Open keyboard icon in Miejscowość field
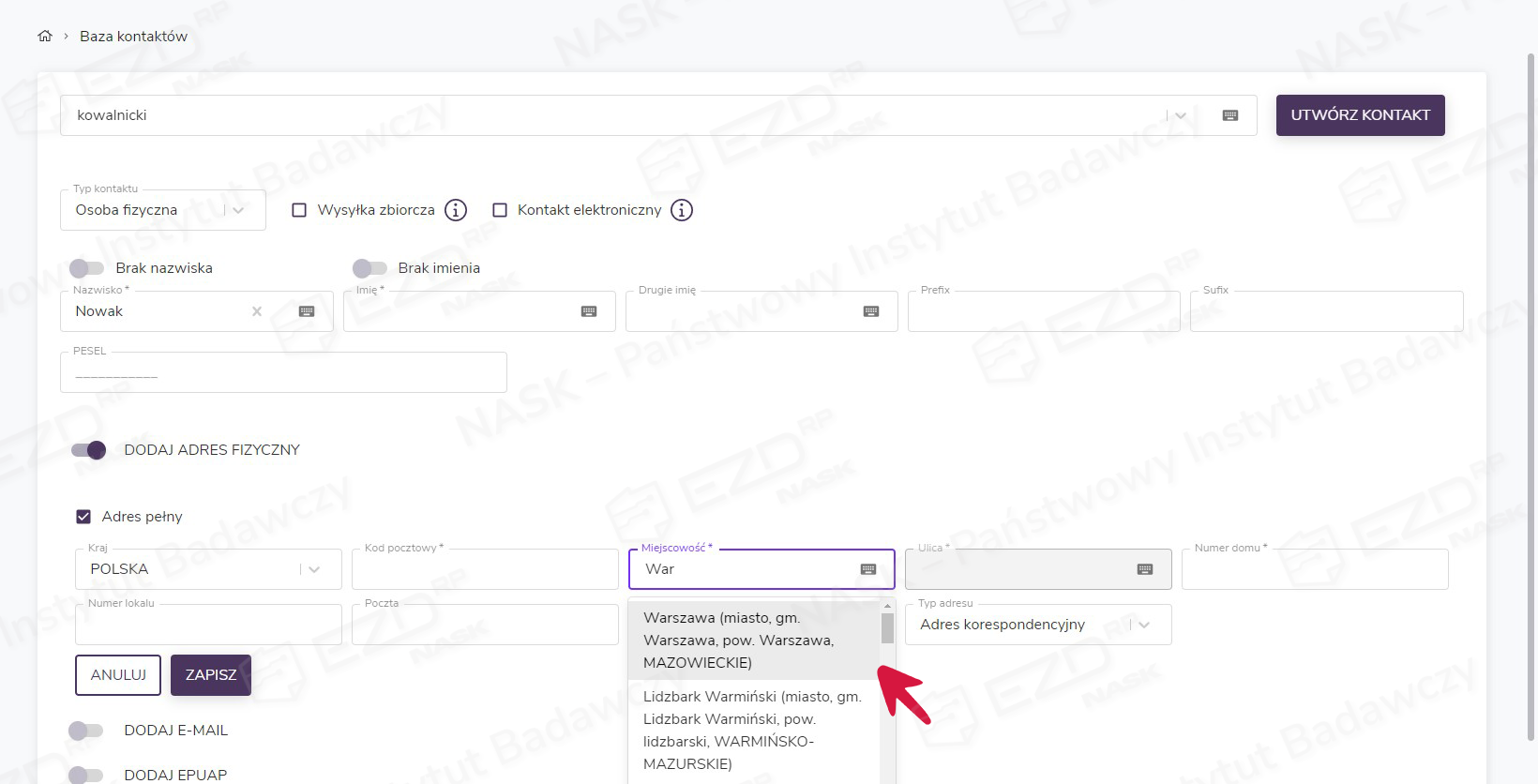Screen dimensions: 1538x784 coord(868,569)
